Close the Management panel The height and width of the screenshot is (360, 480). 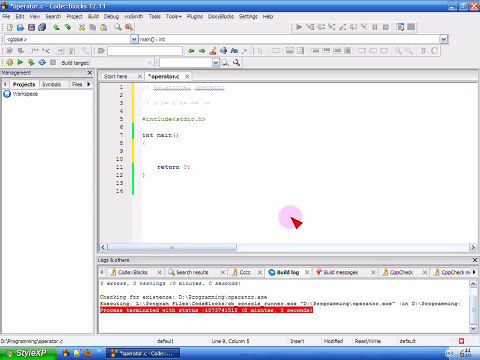point(90,73)
